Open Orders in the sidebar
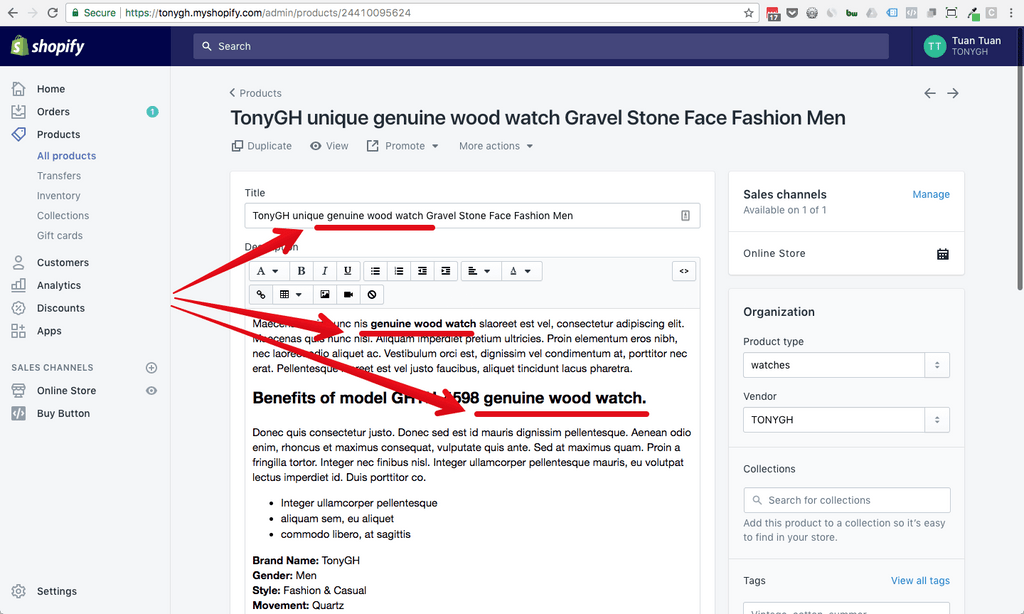1024x614 pixels. click(x=53, y=112)
